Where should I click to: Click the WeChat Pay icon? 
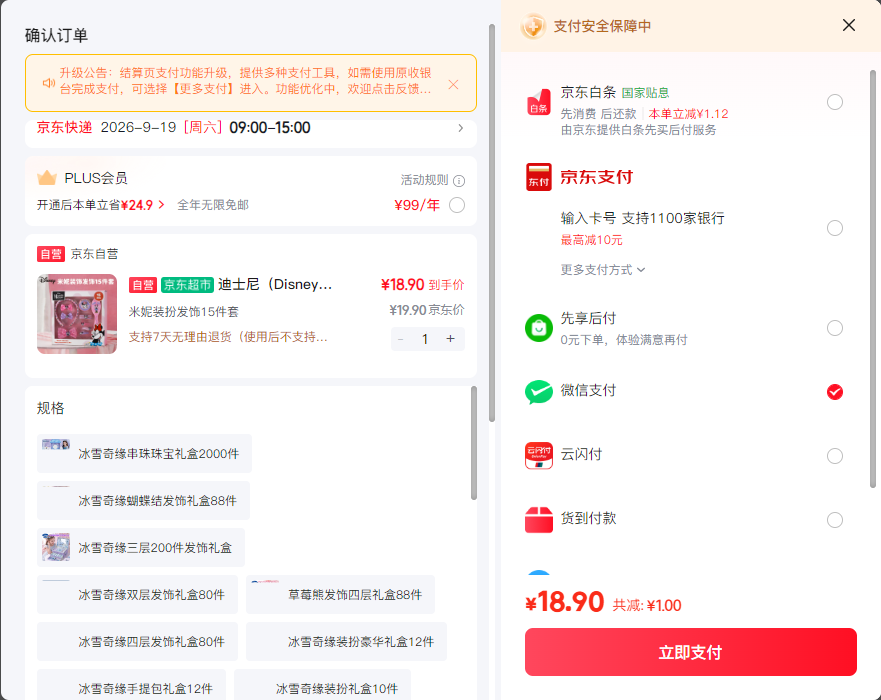pos(538,392)
